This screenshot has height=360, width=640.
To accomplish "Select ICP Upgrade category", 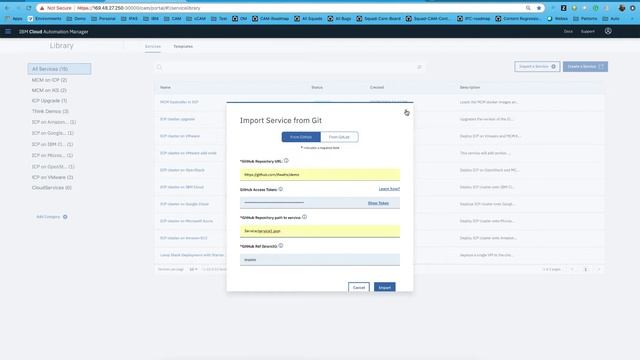I will pos(49,100).
